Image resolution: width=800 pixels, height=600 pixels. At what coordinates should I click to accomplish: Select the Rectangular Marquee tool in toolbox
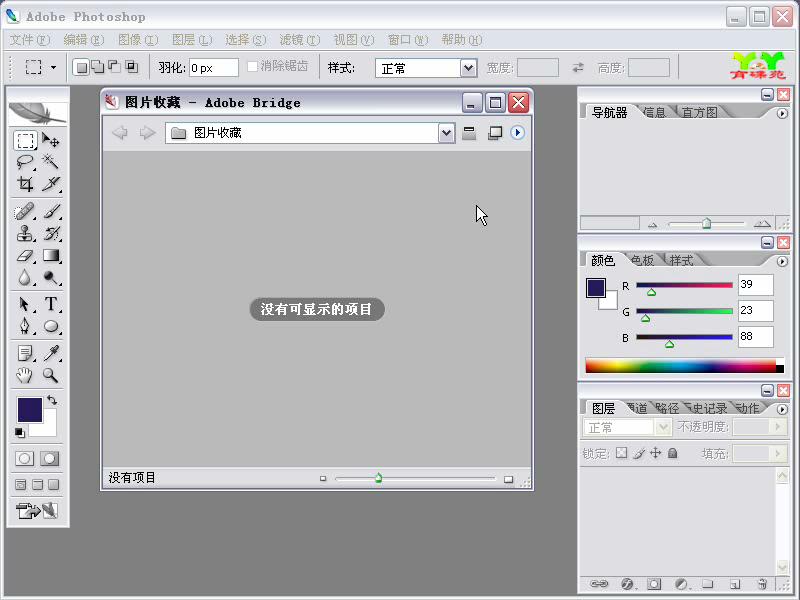tap(25, 140)
